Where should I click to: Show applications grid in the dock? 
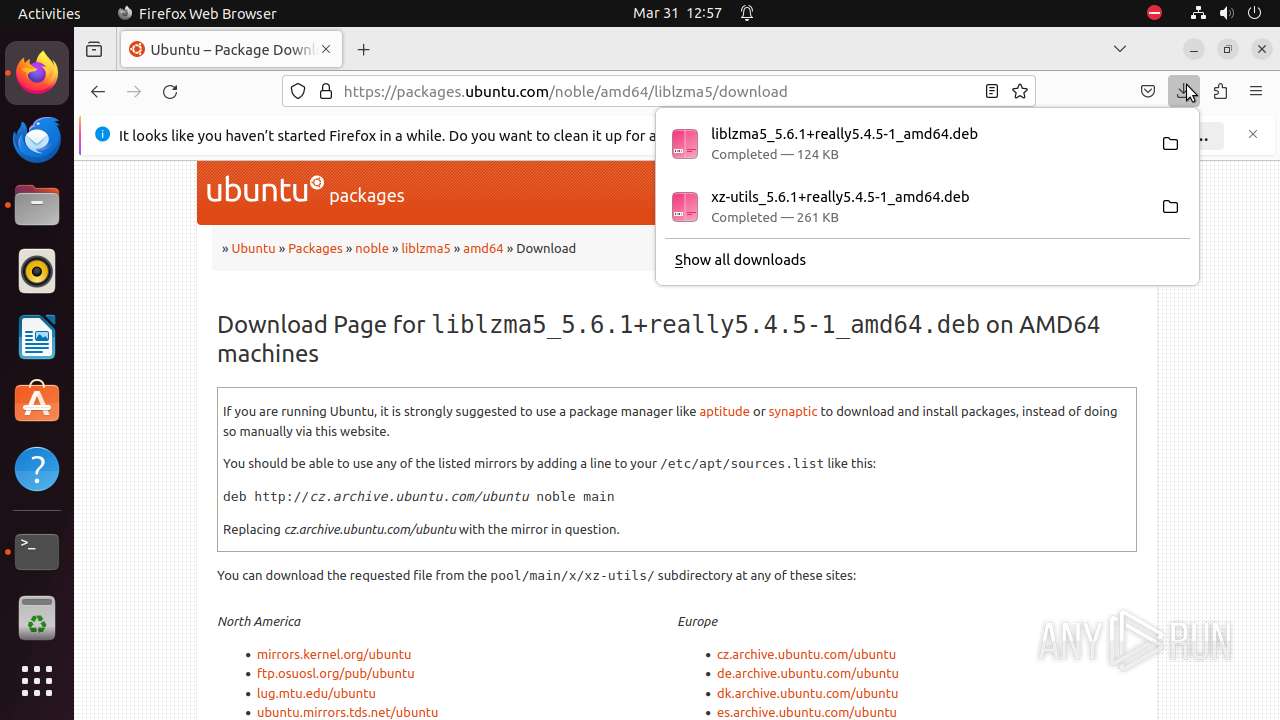[x=37, y=681]
